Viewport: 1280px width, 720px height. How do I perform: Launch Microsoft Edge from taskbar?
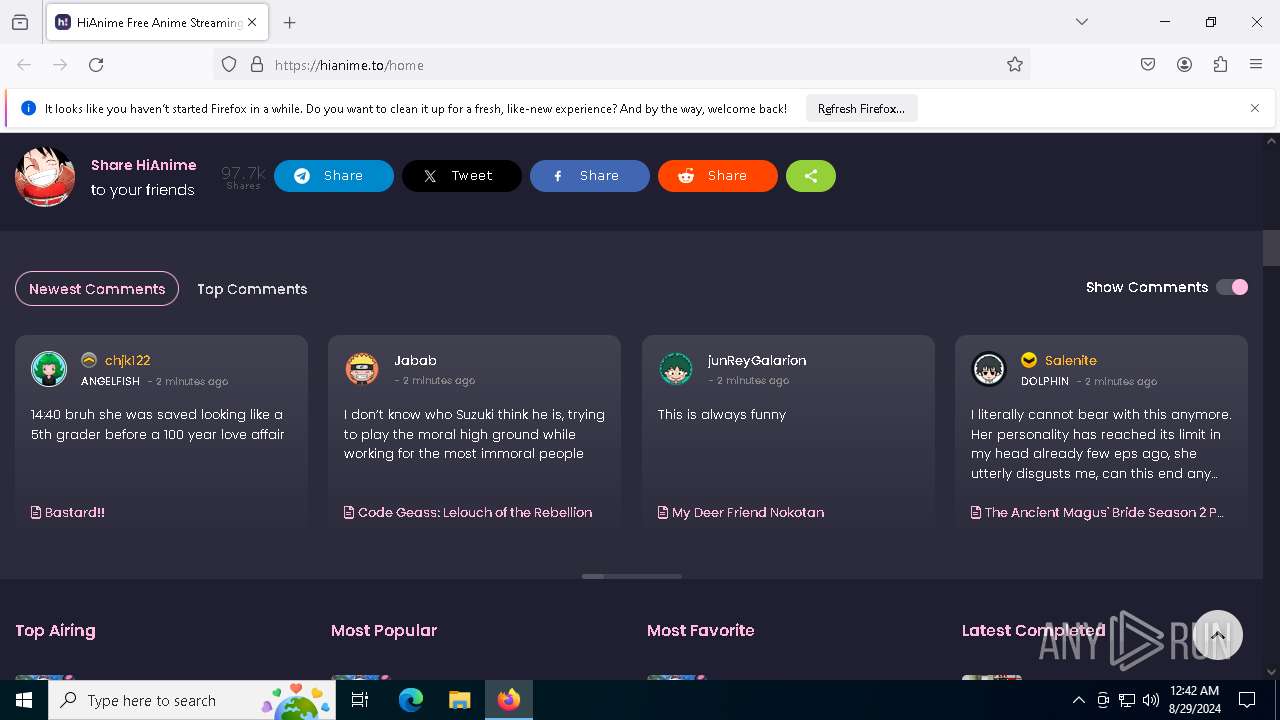point(411,700)
